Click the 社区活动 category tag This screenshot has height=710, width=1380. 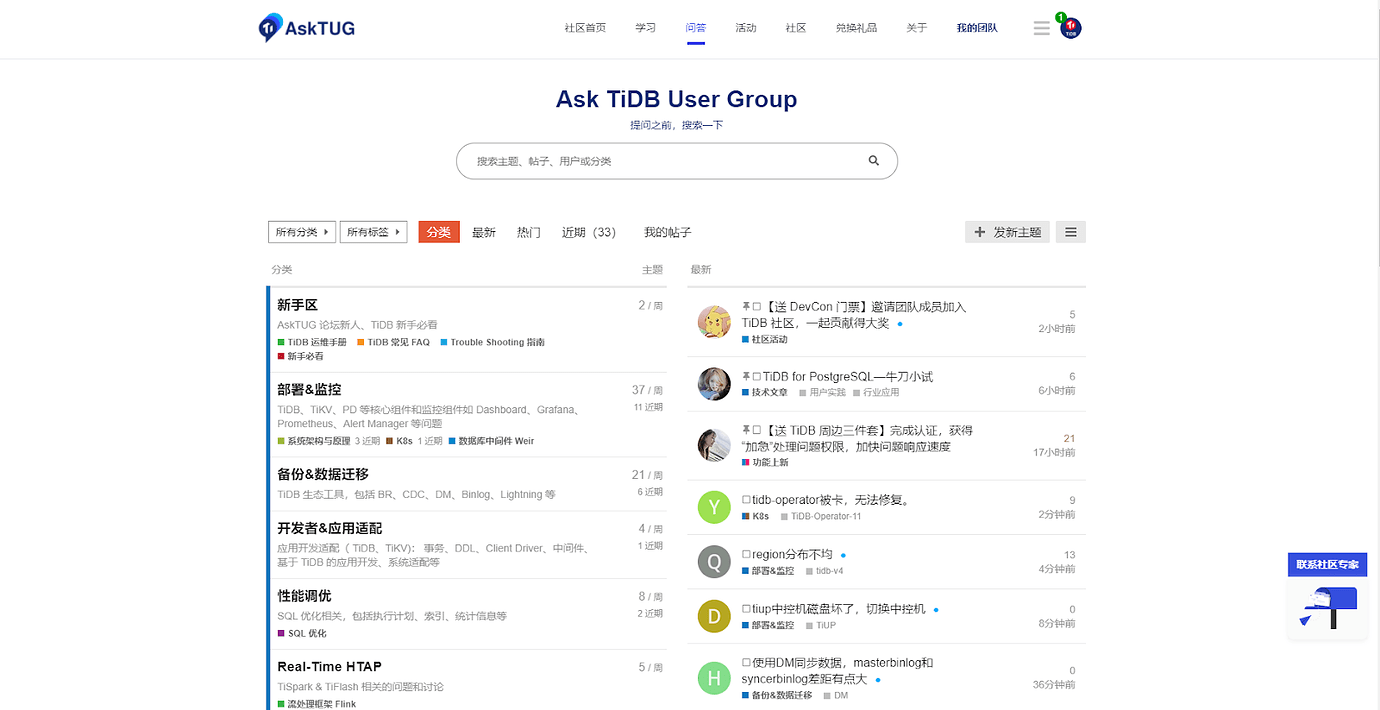[x=765, y=340]
